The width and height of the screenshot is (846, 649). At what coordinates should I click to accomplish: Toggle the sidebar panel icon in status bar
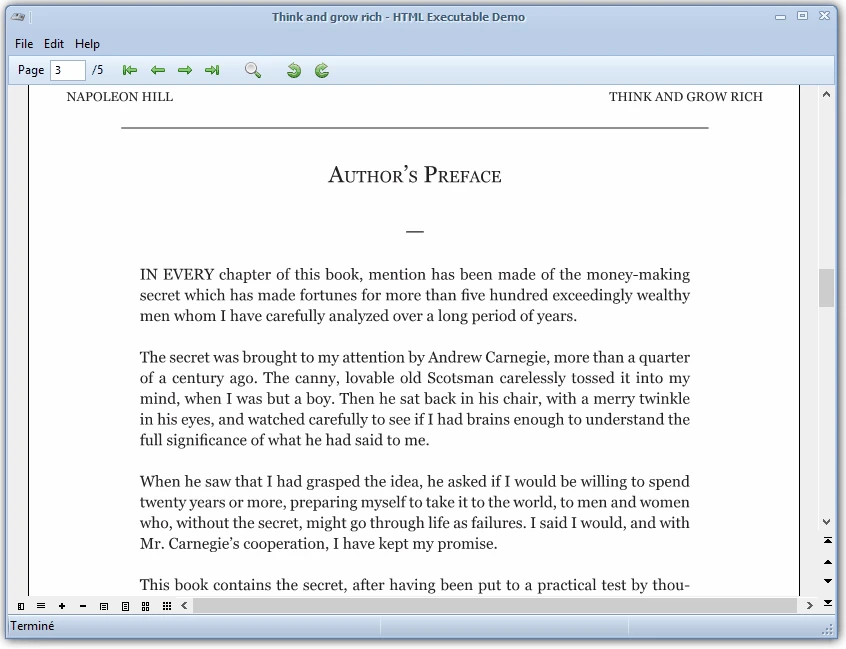[x=21, y=605]
